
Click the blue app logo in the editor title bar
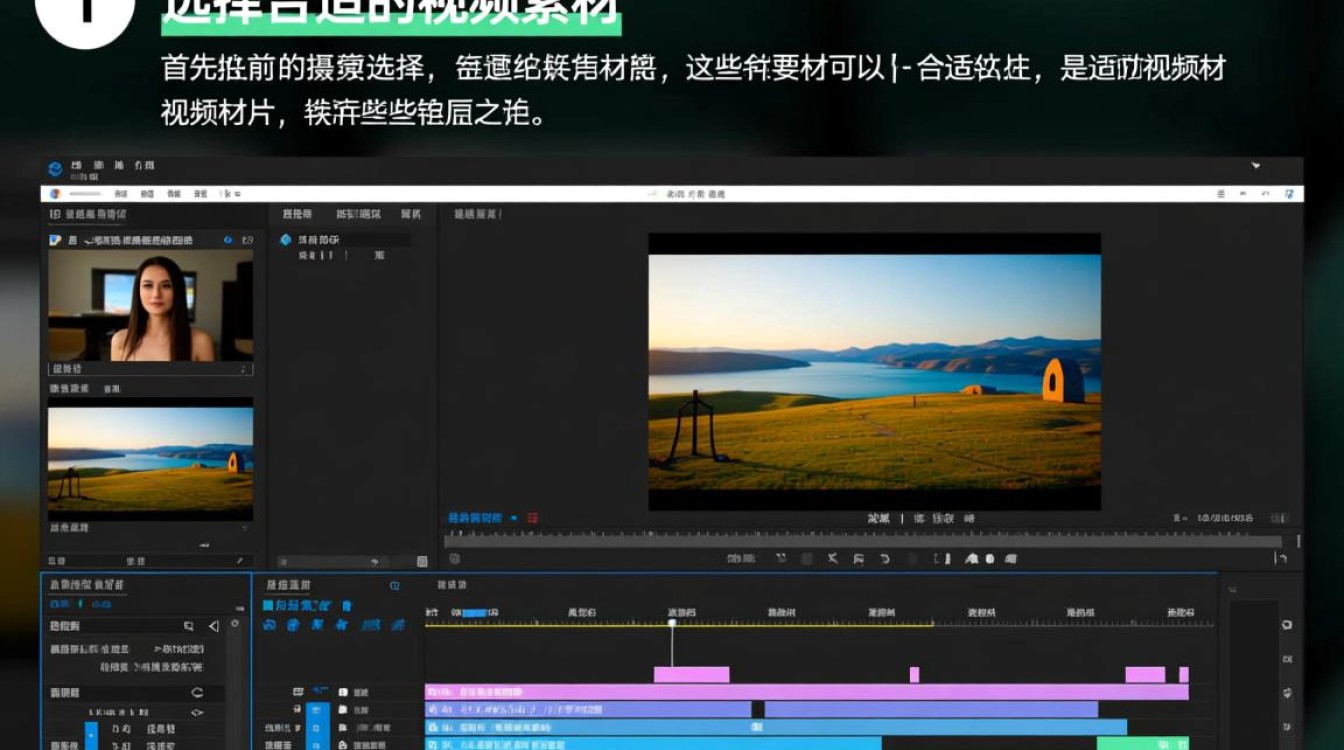(x=55, y=168)
